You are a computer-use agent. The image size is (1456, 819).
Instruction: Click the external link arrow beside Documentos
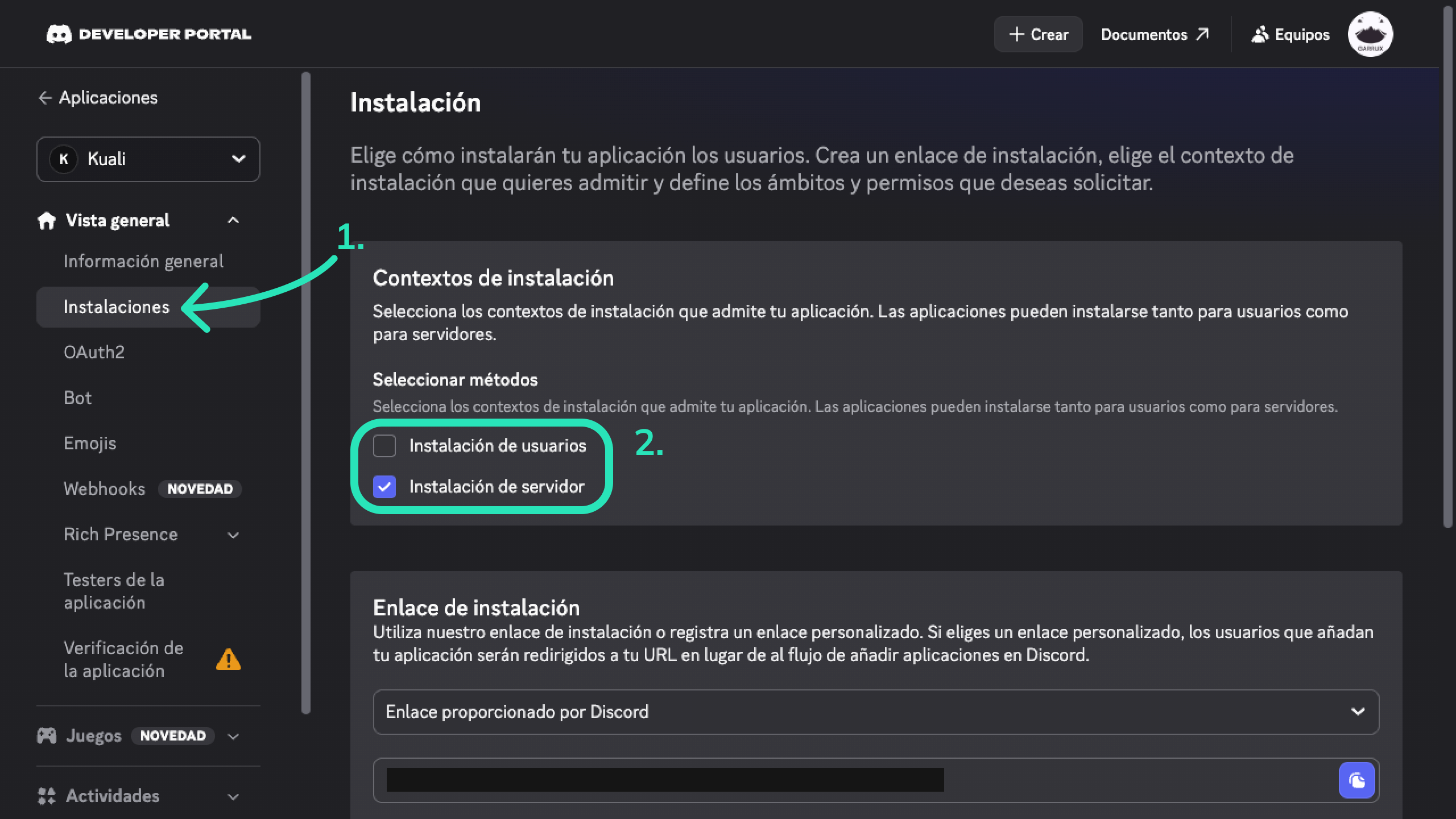point(1202,35)
